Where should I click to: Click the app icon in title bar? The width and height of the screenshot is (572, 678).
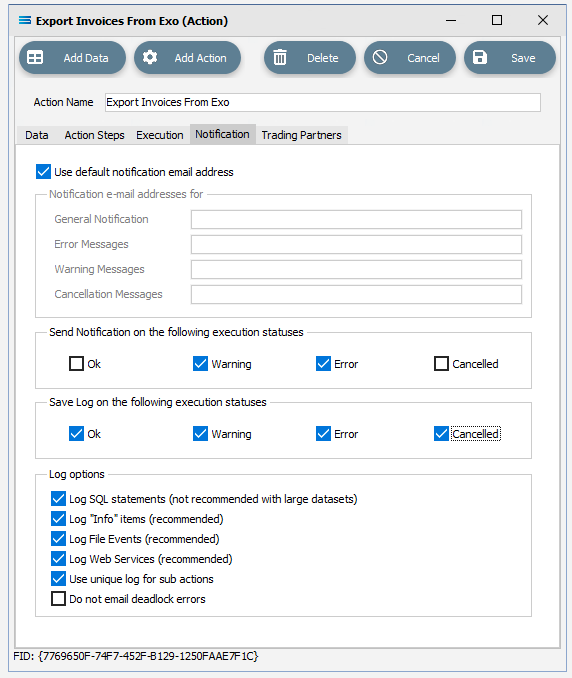point(25,20)
